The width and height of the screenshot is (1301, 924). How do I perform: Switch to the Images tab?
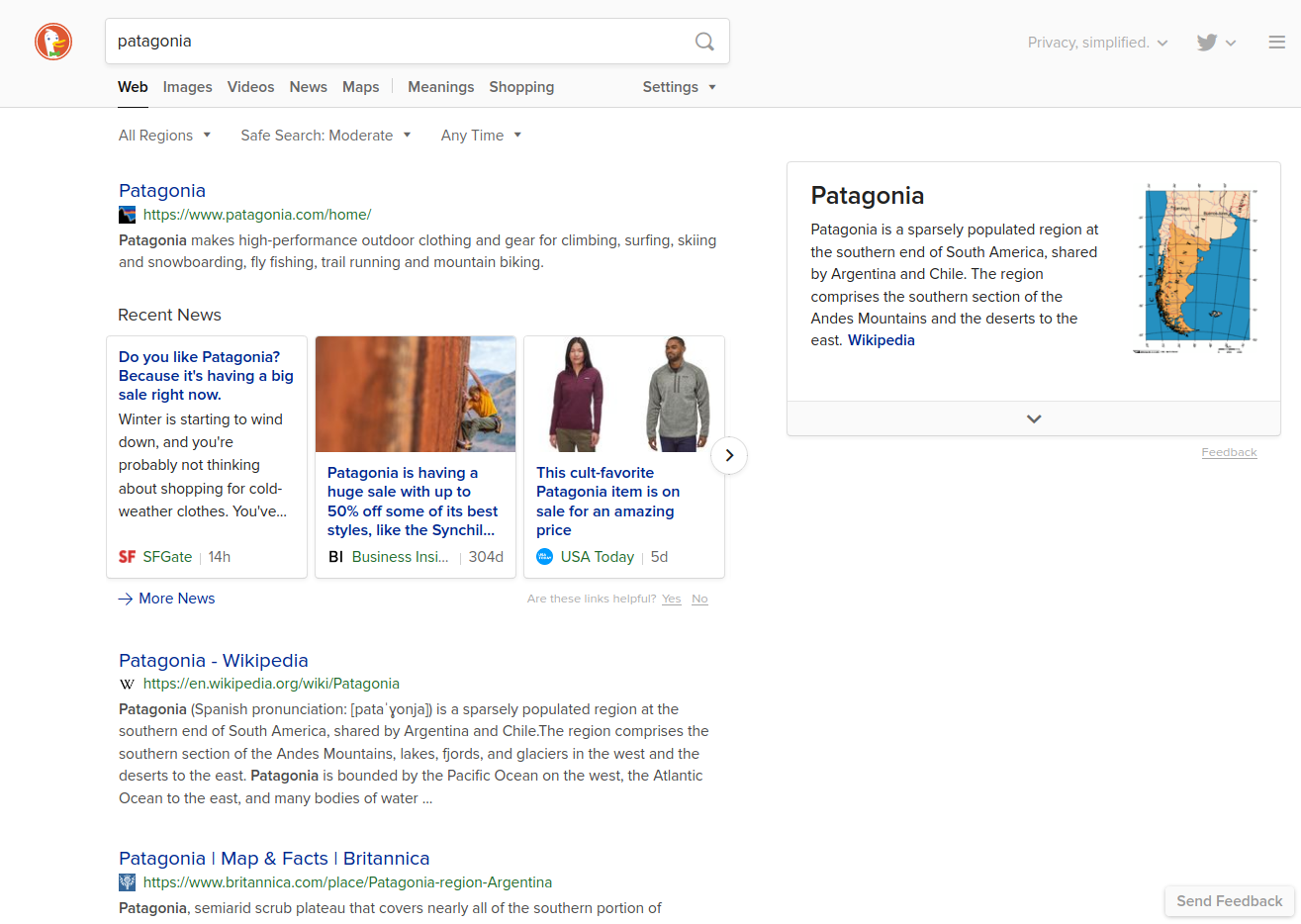click(x=188, y=87)
